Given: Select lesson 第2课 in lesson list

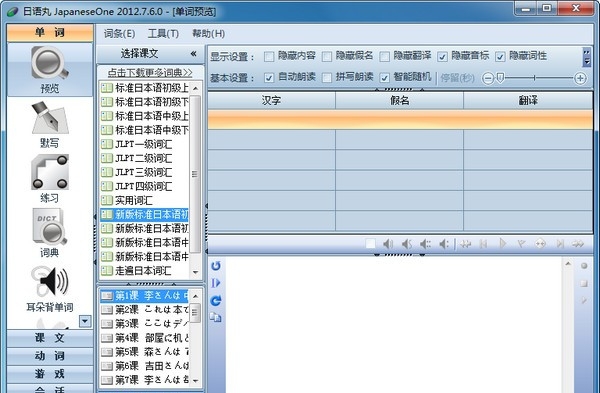Looking at the screenshot, I should point(144,310).
